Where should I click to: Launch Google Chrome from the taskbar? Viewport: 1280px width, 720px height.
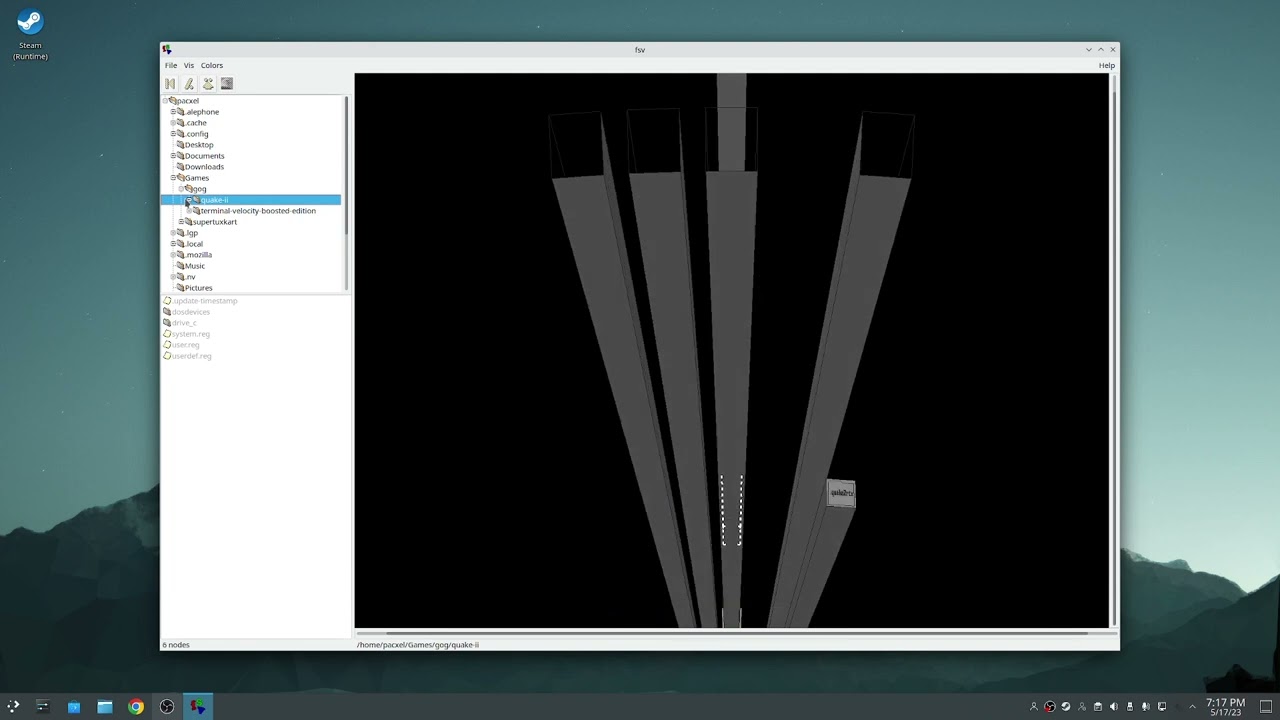136,707
